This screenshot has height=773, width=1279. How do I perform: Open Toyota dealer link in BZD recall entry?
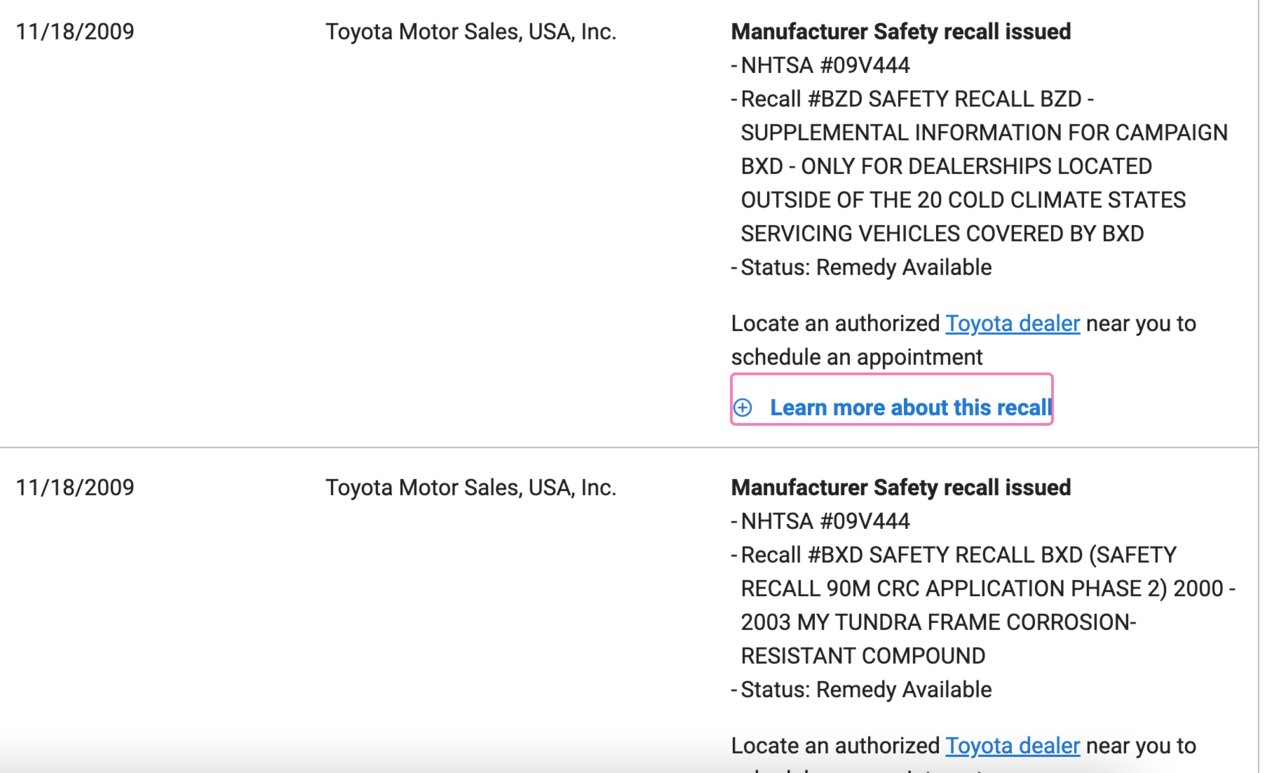pyautogui.click(x=1013, y=324)
